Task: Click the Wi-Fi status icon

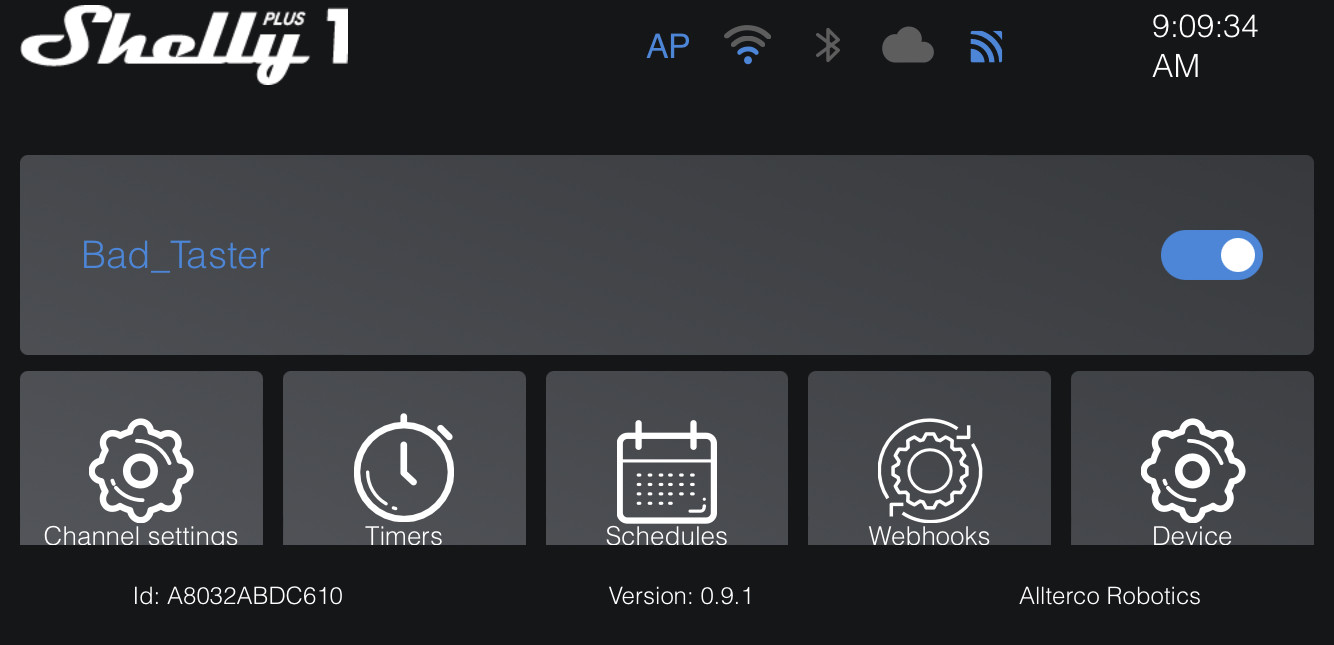Action: (x=747, y=46)
